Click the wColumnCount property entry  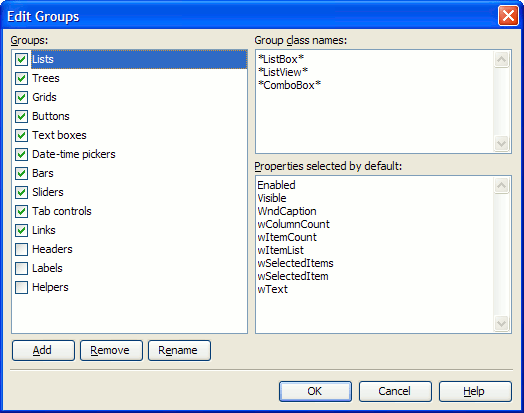pos(293,224)
